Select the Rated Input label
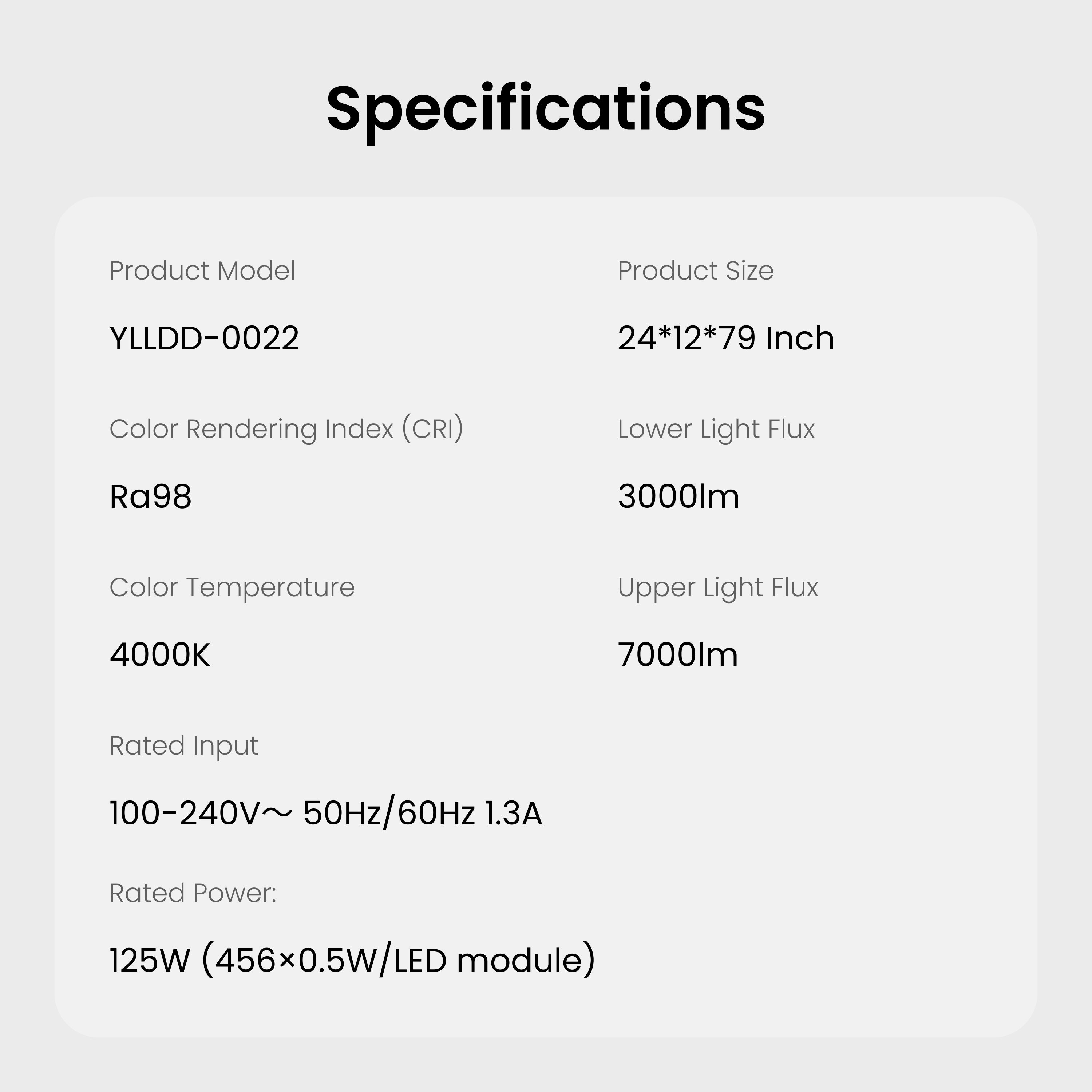The height and width of the screenshot is (1092, 1092). pos(184,745)
